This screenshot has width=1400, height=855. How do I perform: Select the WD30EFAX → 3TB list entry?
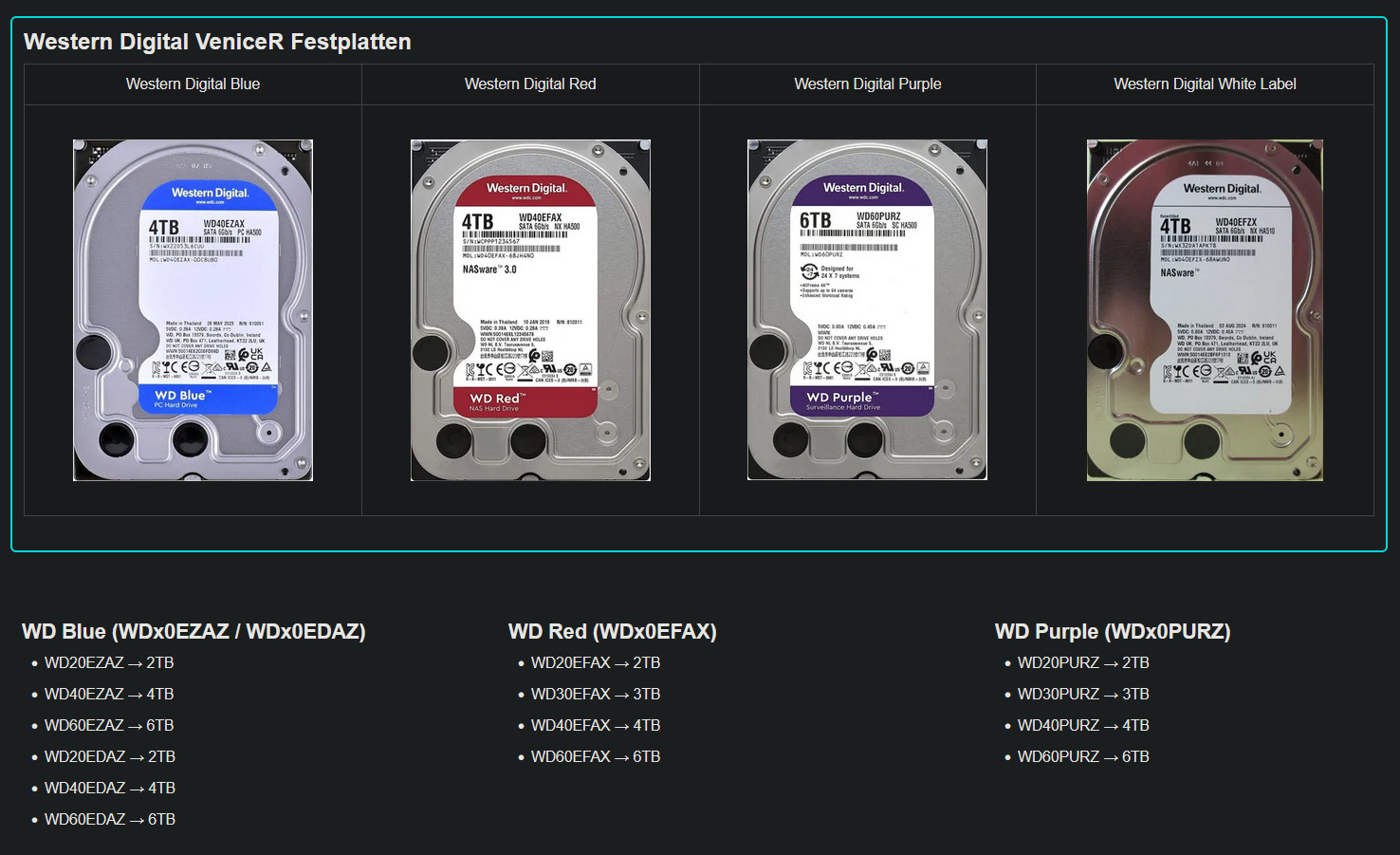pyautogui.click(x=596, y=695)
